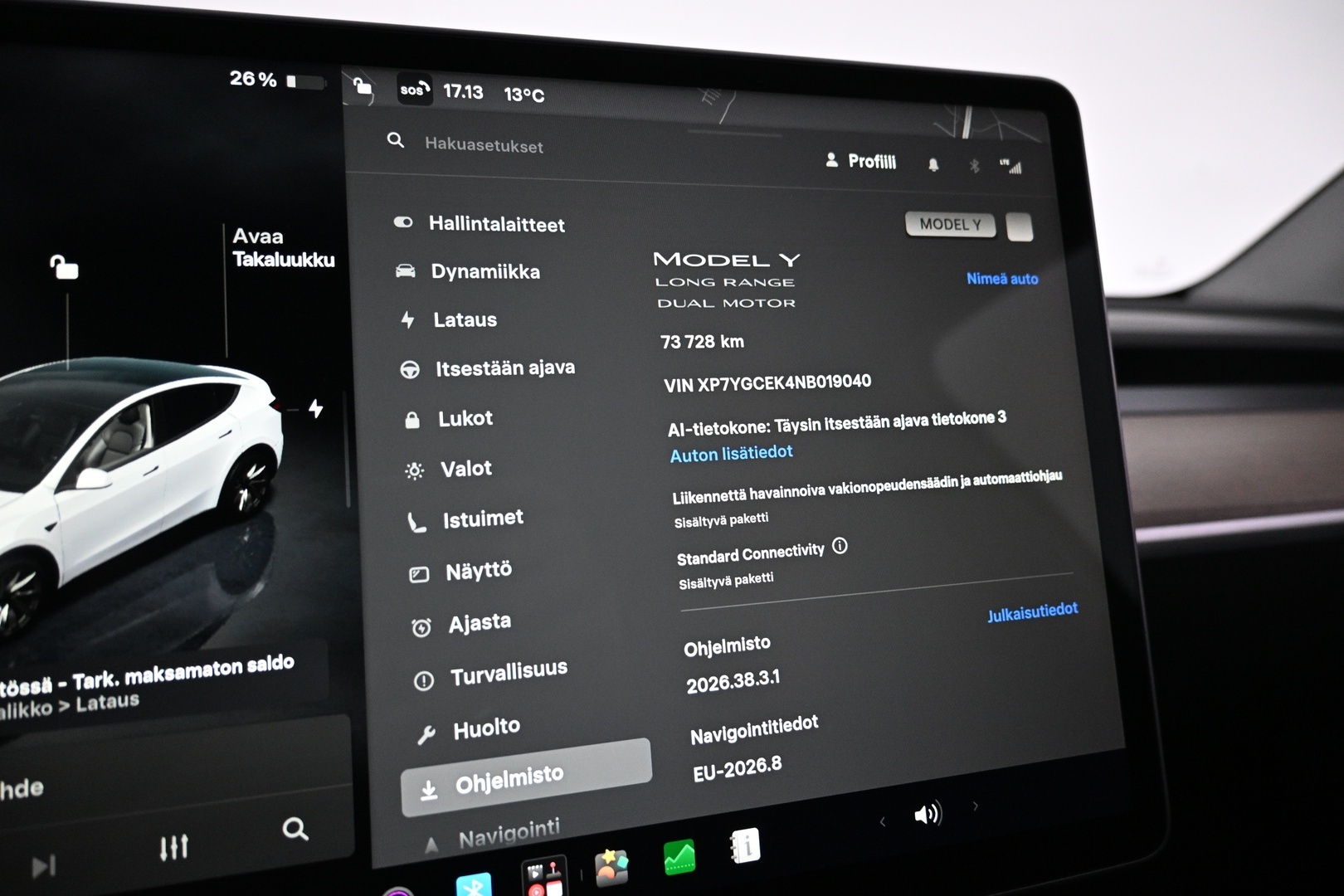Click the lock icon in status bar
The height and width of the screenshot is (896, 1344).
[363, 85]
